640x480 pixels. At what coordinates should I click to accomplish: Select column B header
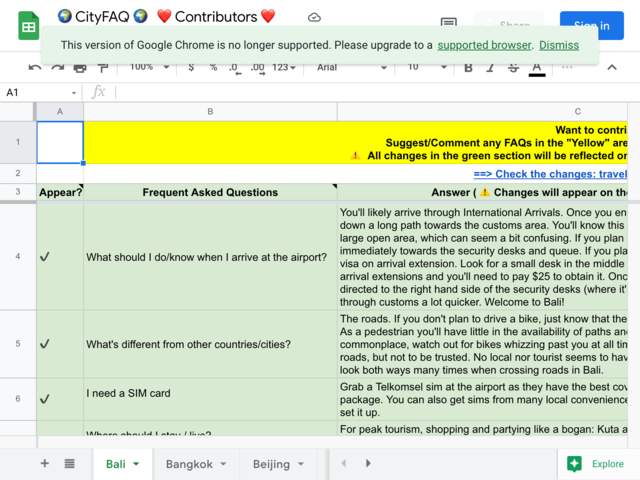210,111
